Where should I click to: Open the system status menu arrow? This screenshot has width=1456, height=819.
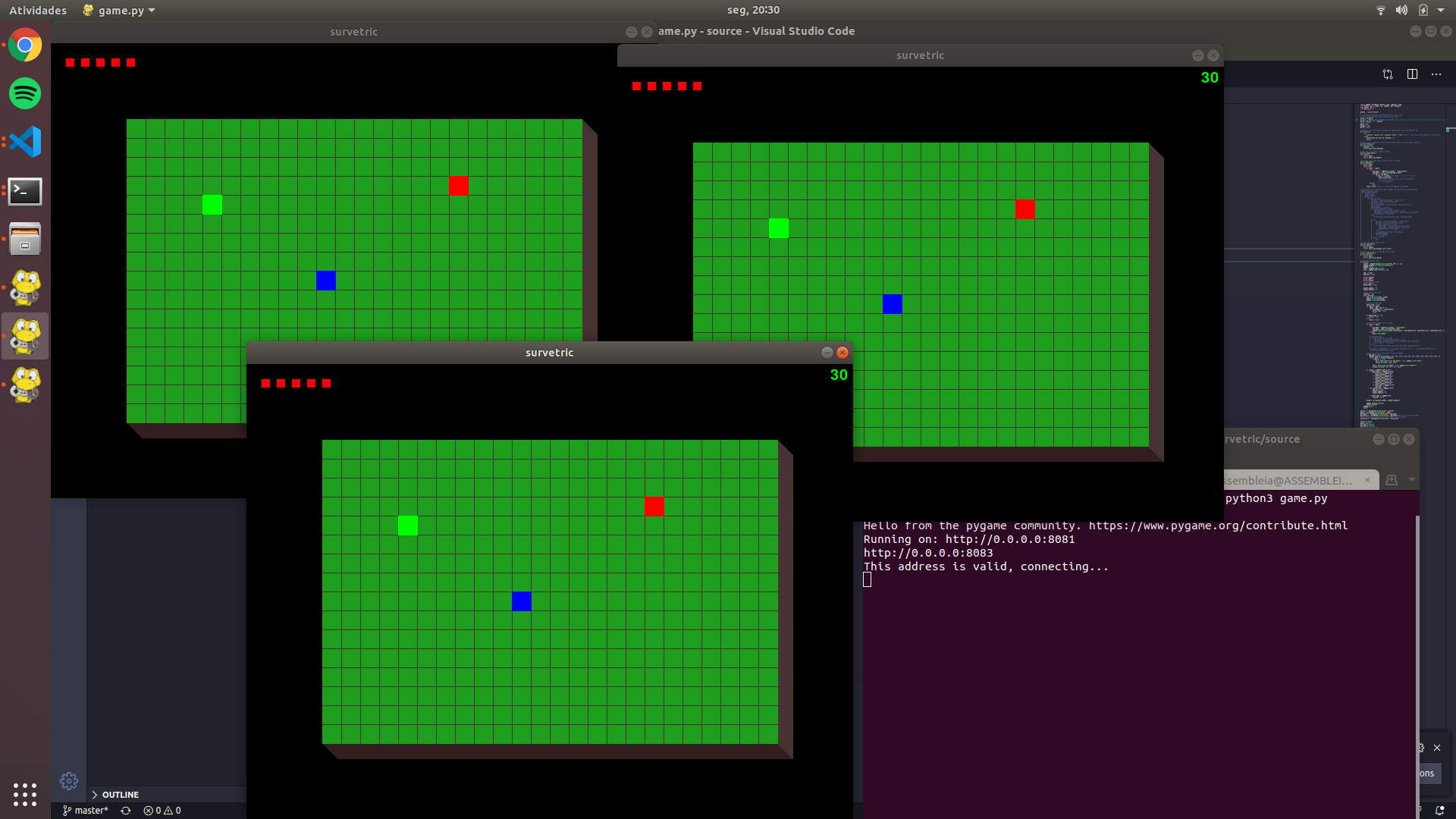tap(1441, 11)
